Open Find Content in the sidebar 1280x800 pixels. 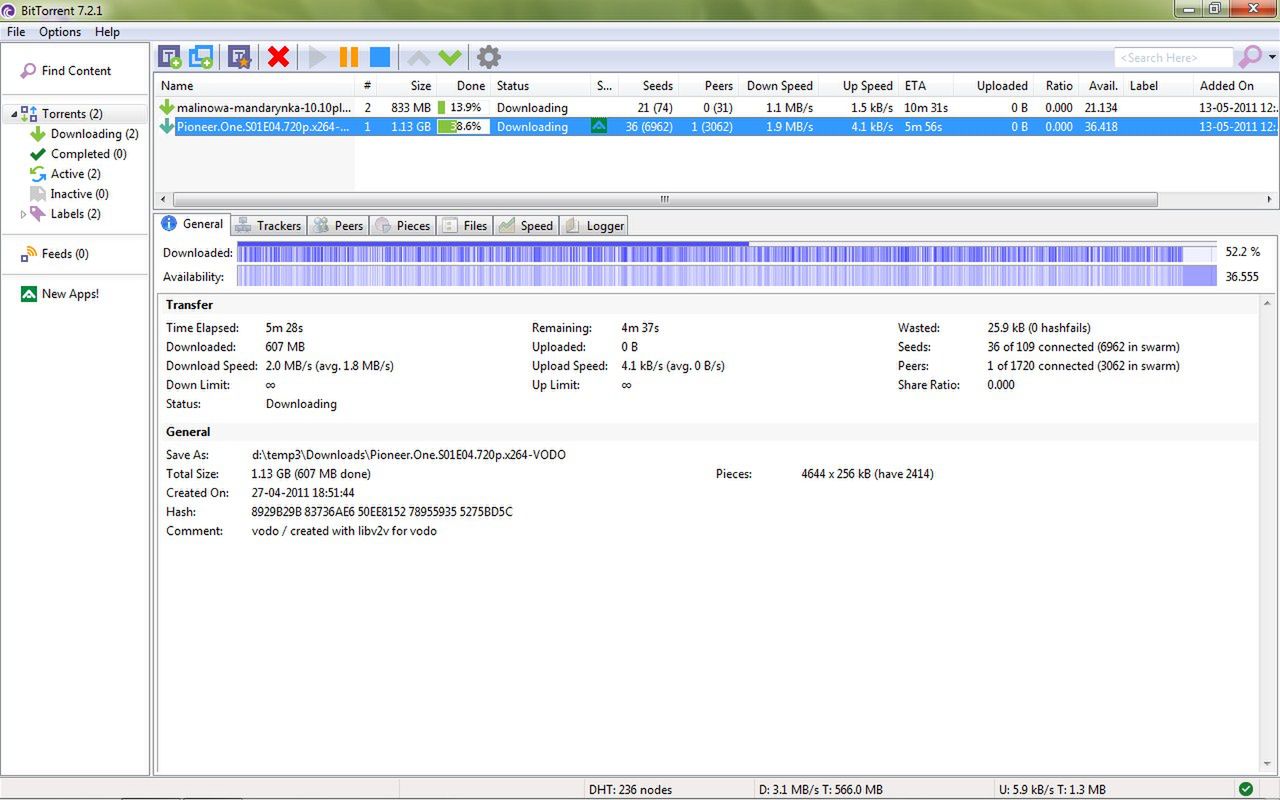tap(66, 71)
